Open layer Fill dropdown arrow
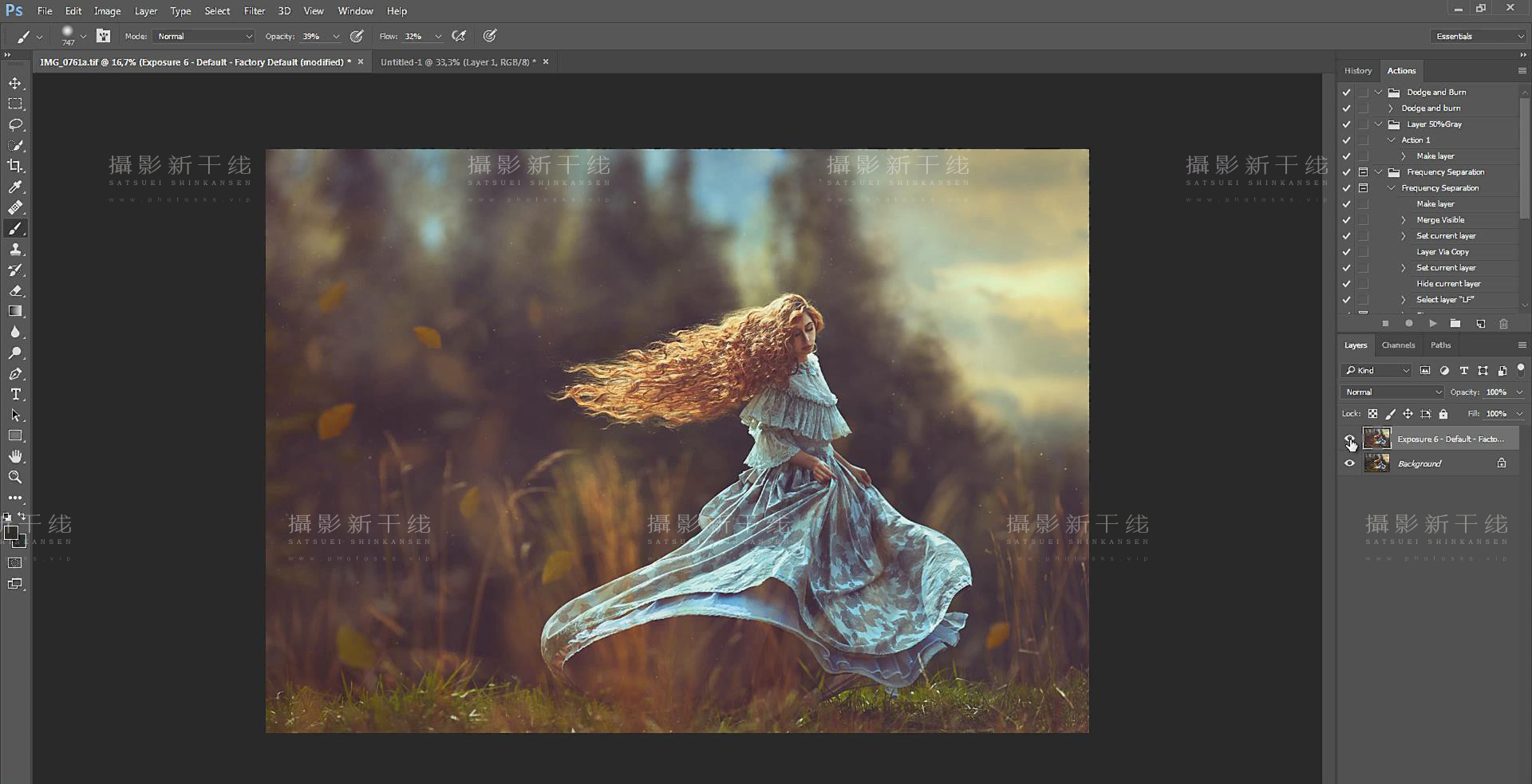Viewport: 1532px width, 784px height. [x=1519, y=414]
